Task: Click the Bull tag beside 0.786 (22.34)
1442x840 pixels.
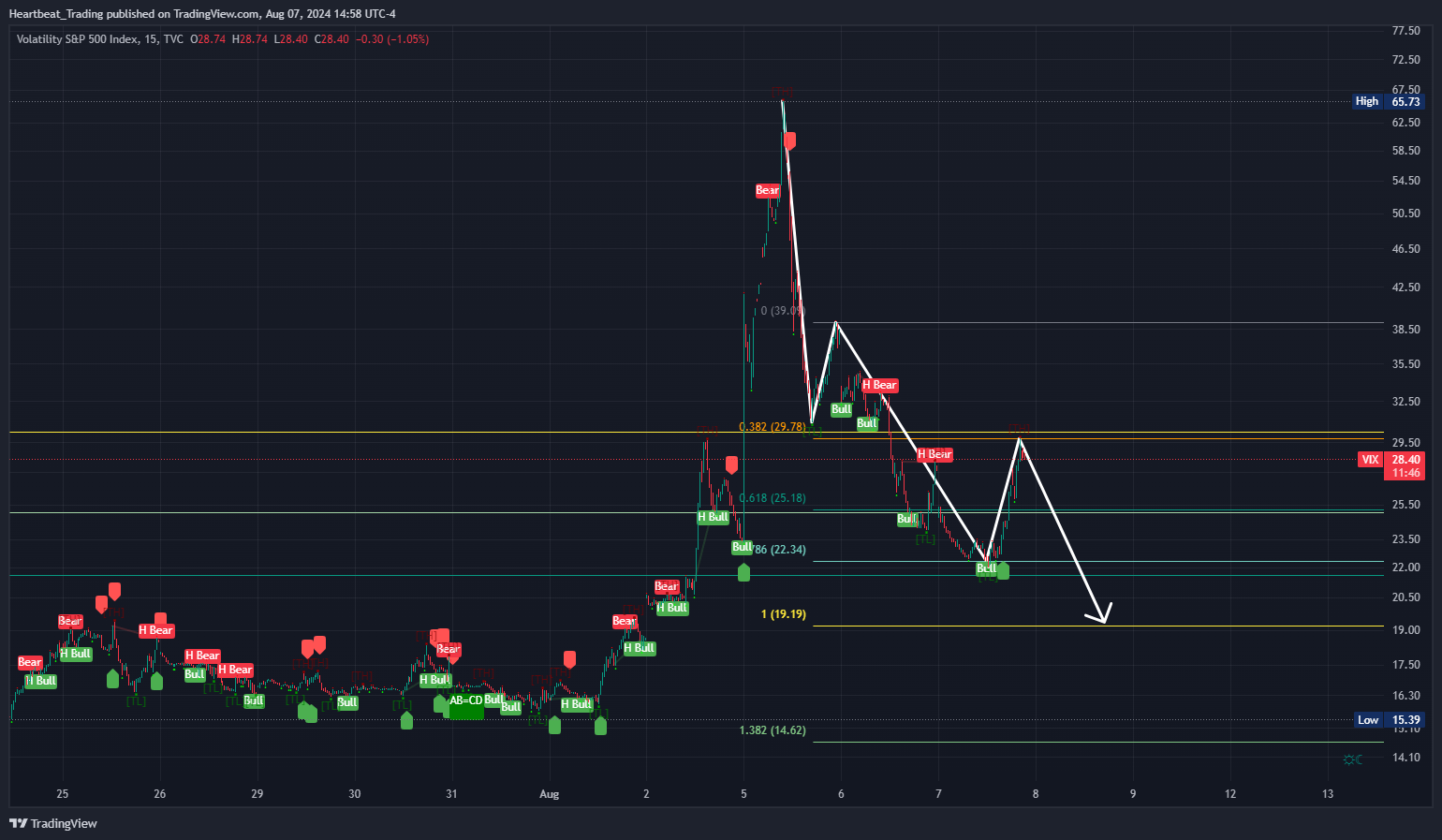Action: (742, 547)
